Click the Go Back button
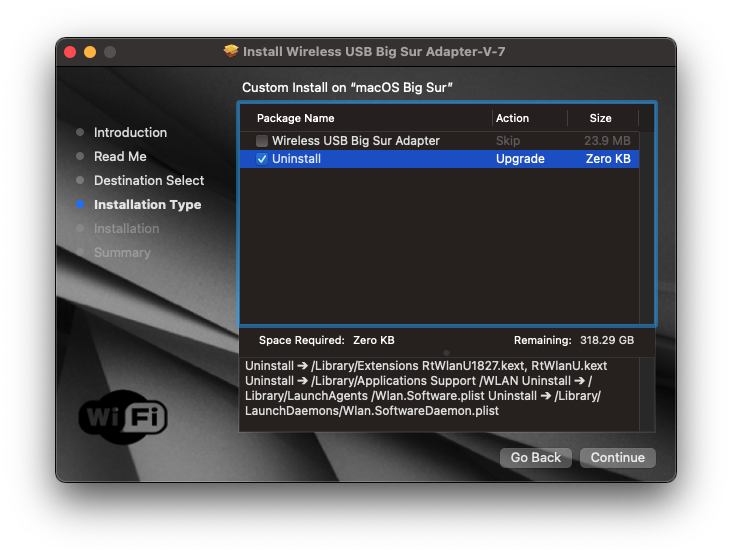The width and height of the screenshot is (732, 556). tap(535, 457)
